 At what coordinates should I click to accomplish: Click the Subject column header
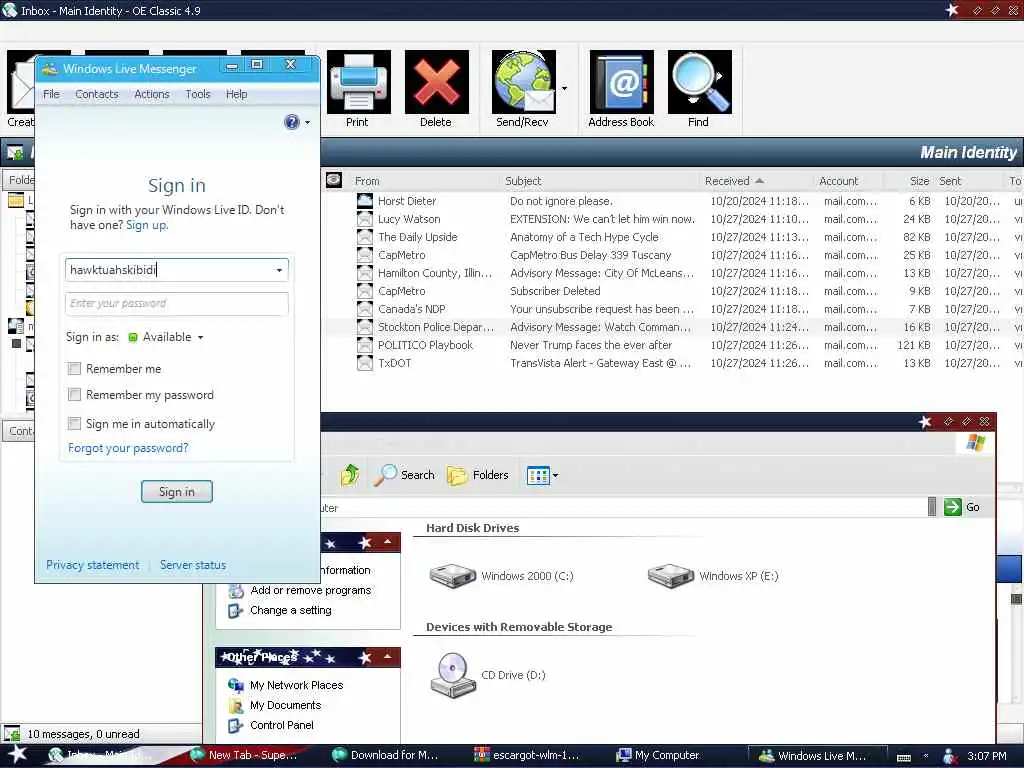pos(600,181)
